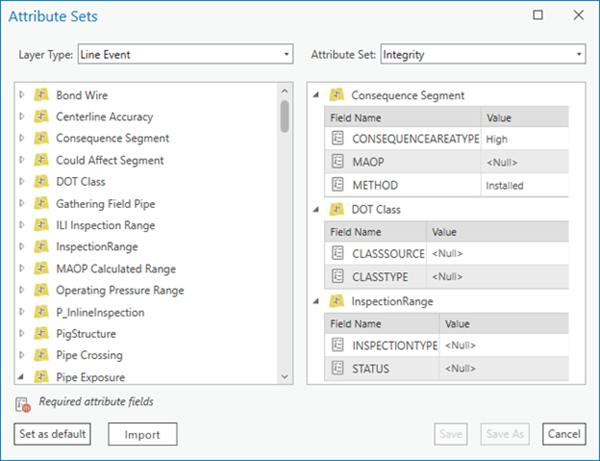Click the Bond Wire layer icon
The image size is (600, 461).
pos(41,95)
